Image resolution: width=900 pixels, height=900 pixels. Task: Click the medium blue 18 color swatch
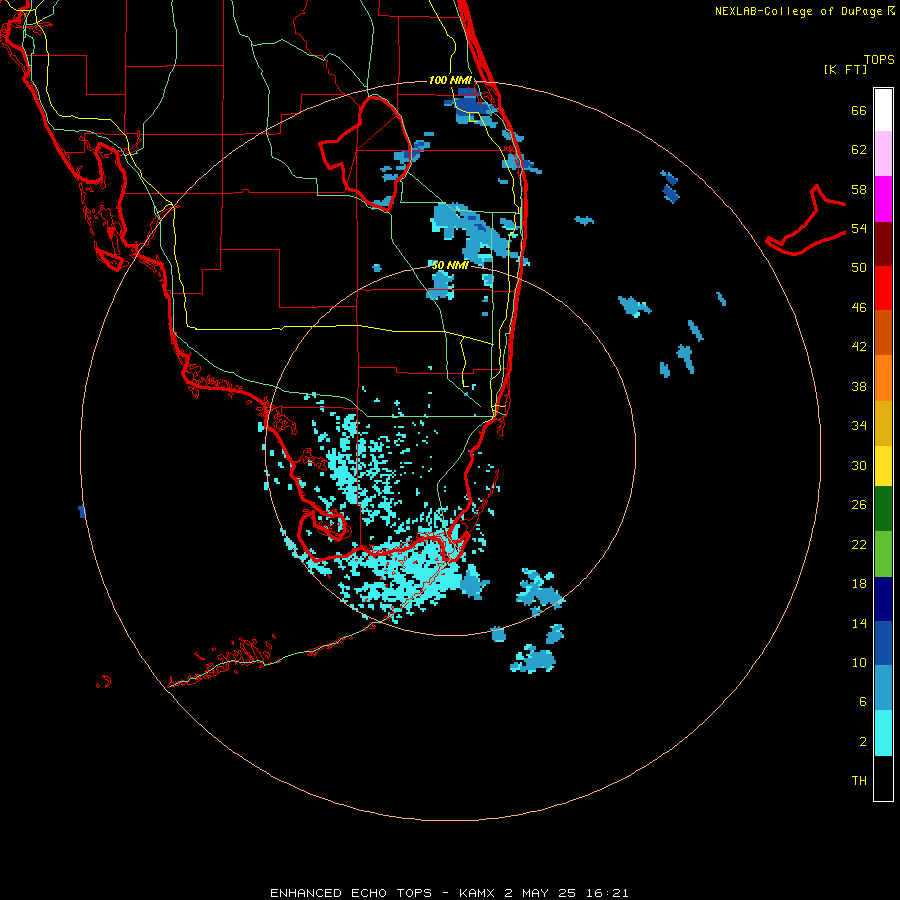pos(883,643)
